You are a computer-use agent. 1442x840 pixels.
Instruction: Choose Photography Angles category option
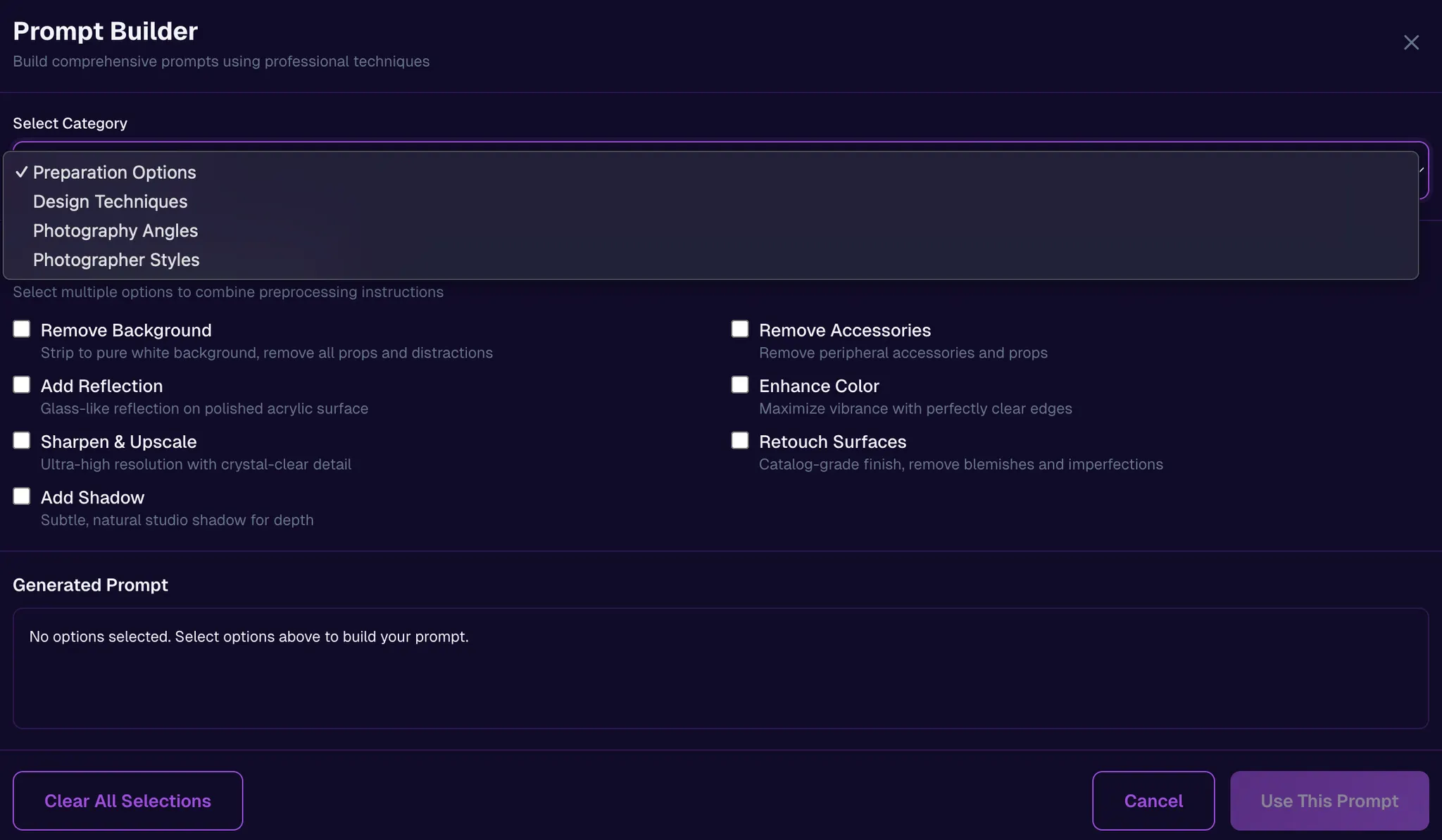point(115,231)
